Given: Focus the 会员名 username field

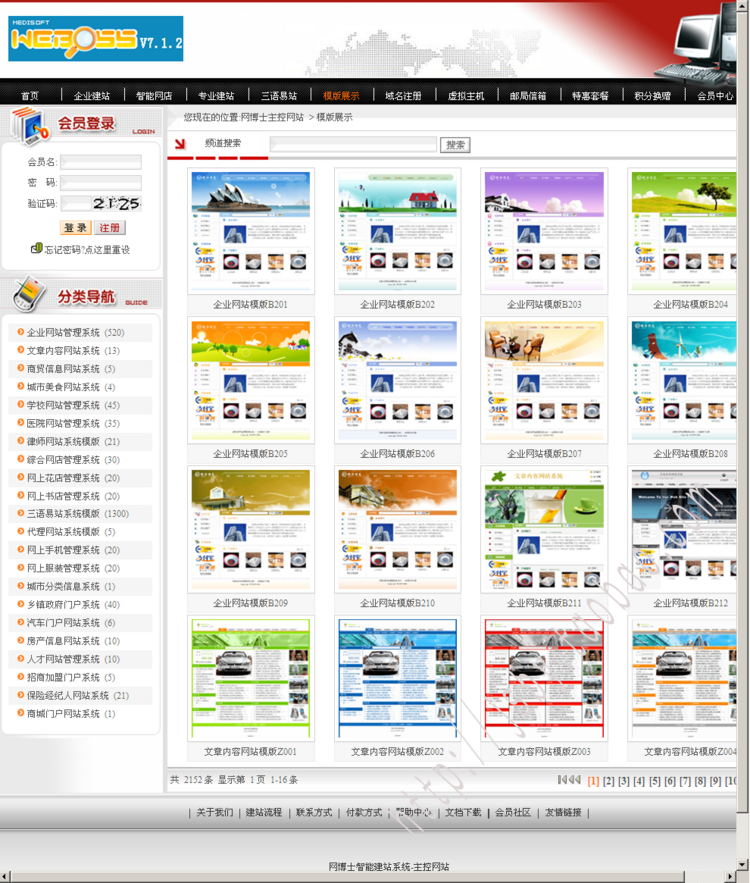Looking at the screenshot, I should (x=101, y=162).
